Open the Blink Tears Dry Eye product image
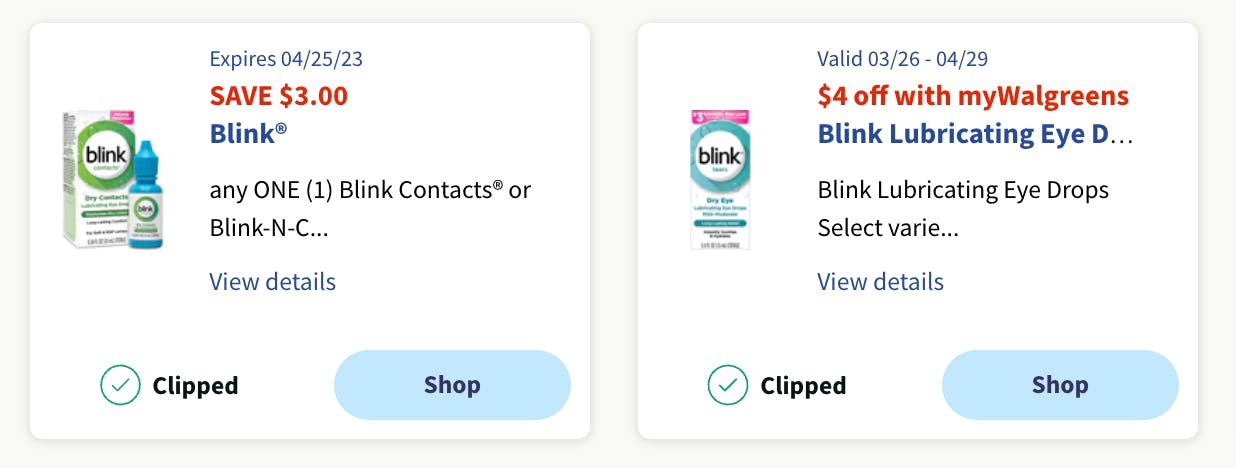Viewport: 1236px width, 468px height. (720, 180)
